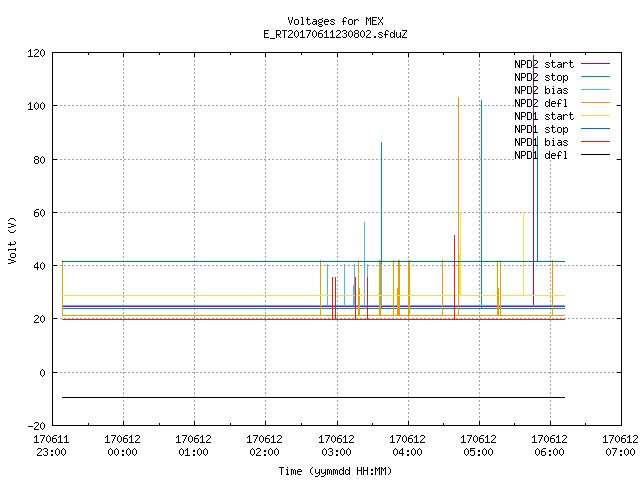Image resolution: width=640 pixels, height=480 pixels.
Task: Click the orange spike reaching 103 V near 04:40
Action: (458, 204)
